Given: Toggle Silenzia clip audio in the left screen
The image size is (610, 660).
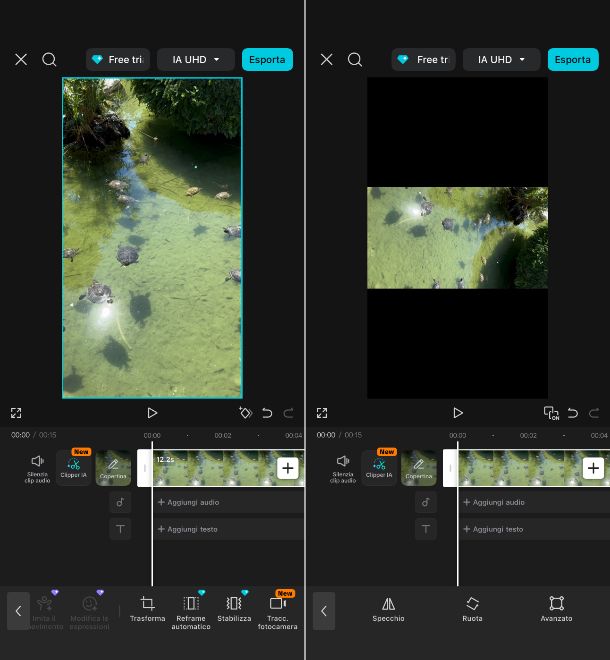Looking at the screenshot, I should (38, 467).
